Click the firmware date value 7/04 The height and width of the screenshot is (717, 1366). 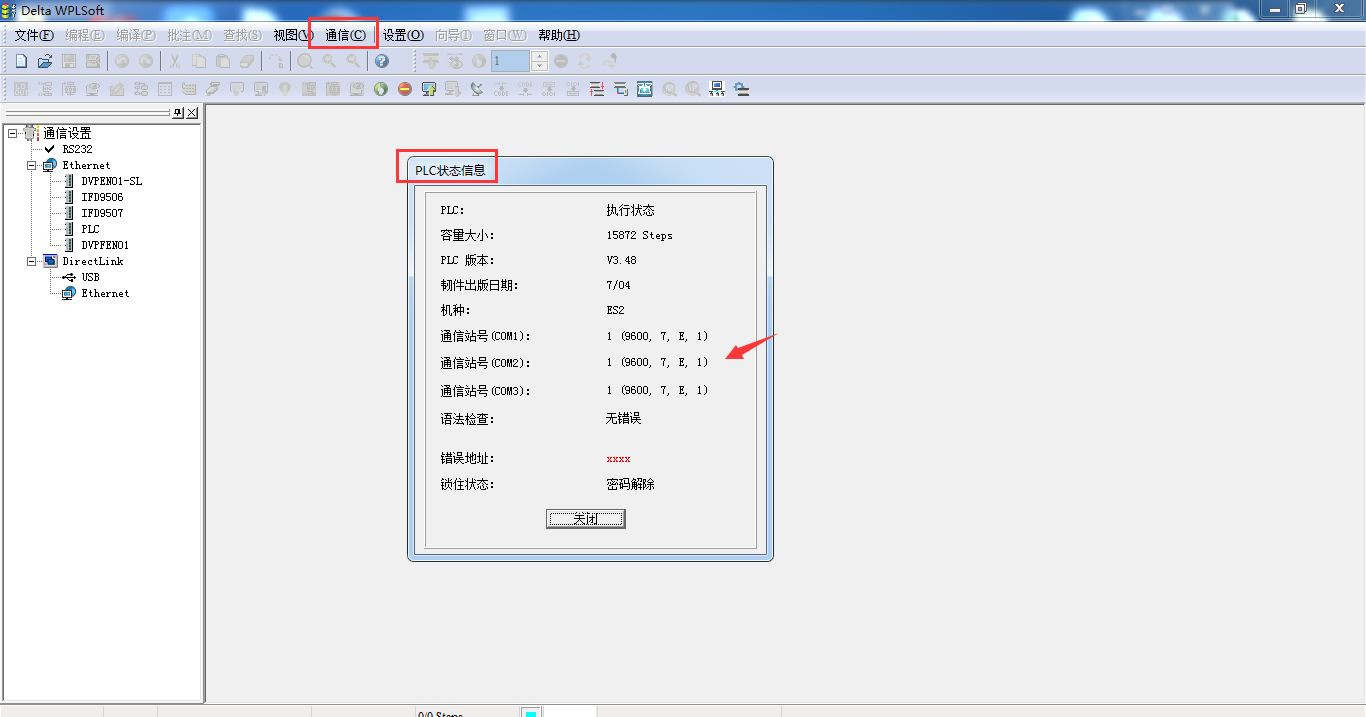coord(618,285)
